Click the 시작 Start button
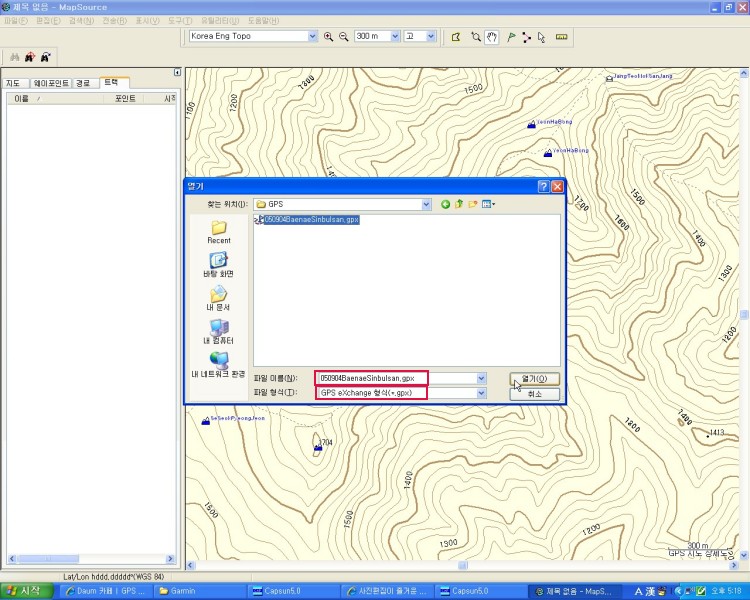This screenshot has height=600, width=750. click(26, 591)
